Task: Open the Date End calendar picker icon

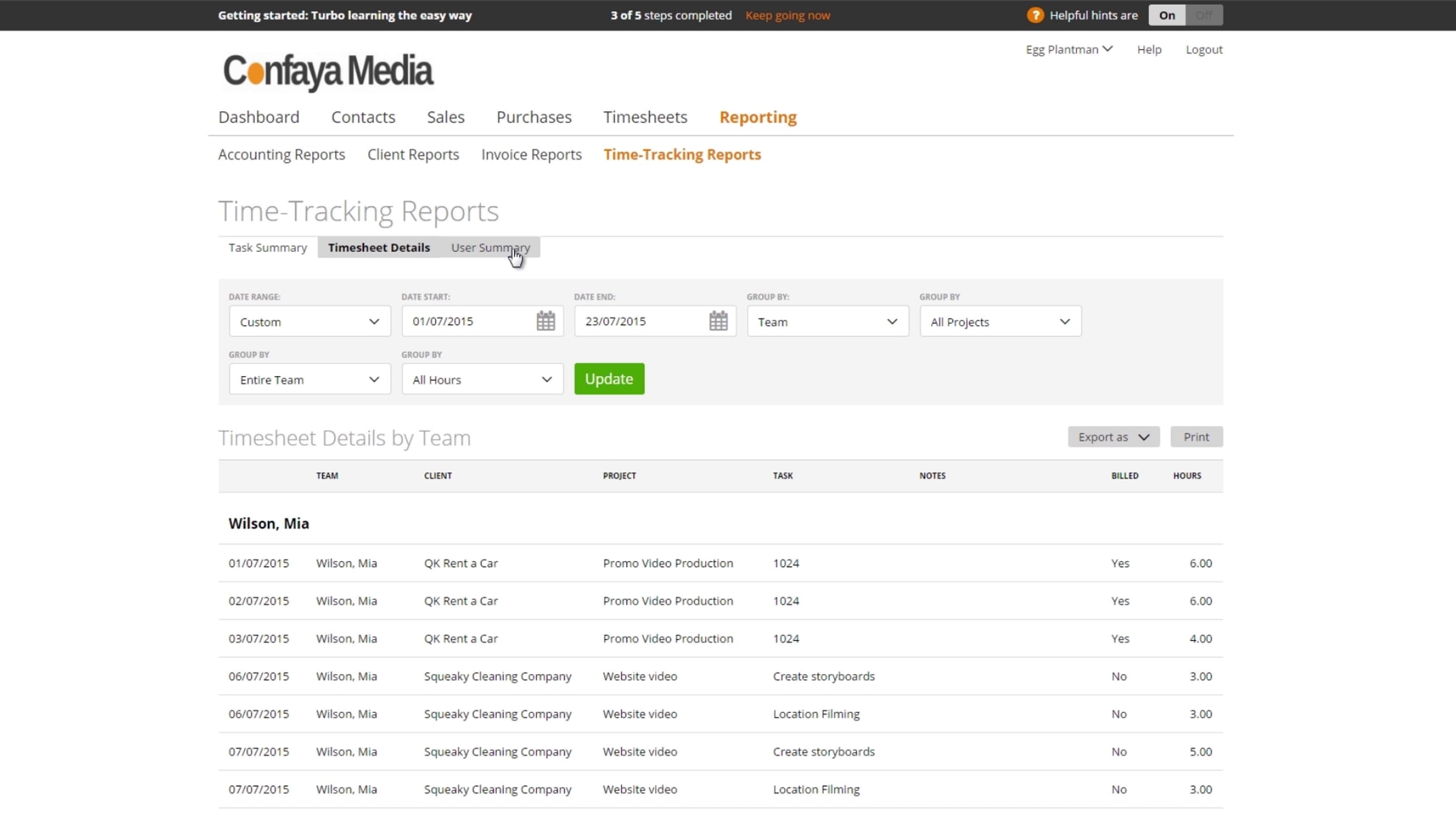Action: click(718, 321)
